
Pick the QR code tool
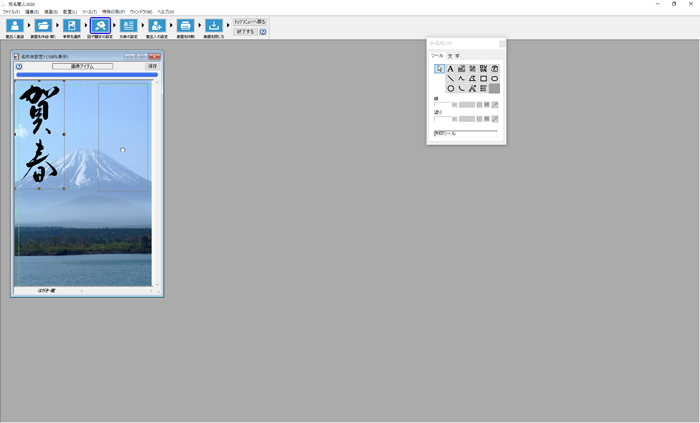point(483,69)
